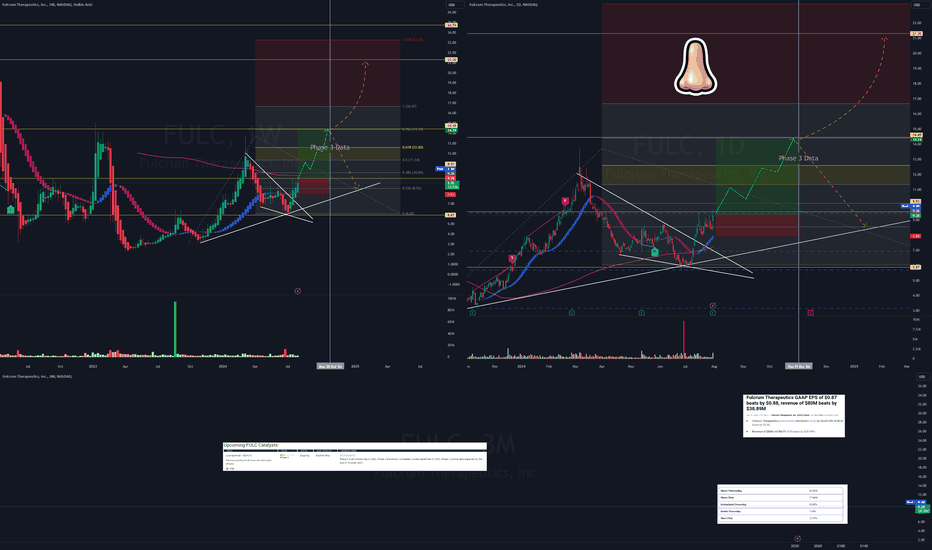
Task: Click the '0.618 (12.60)' Fibonacci level label on weekly chart
Action: tap(413, 147)
